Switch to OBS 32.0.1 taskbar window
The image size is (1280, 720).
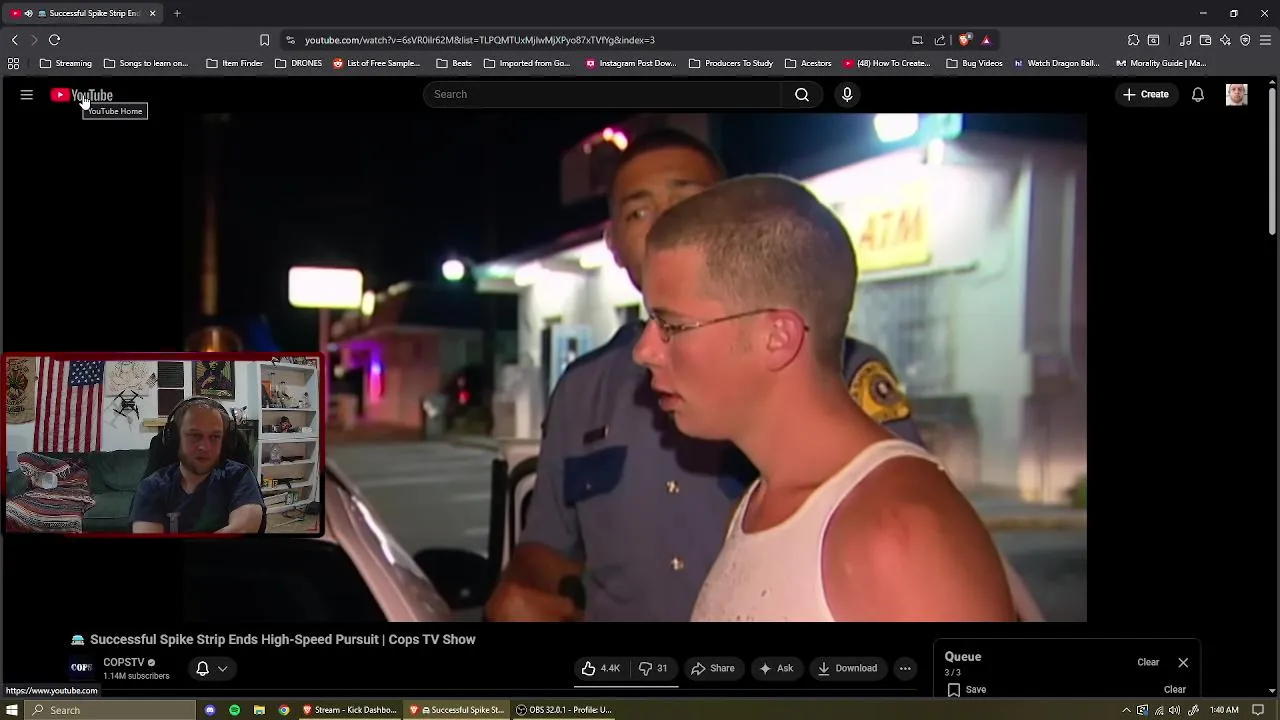[564, 710]
